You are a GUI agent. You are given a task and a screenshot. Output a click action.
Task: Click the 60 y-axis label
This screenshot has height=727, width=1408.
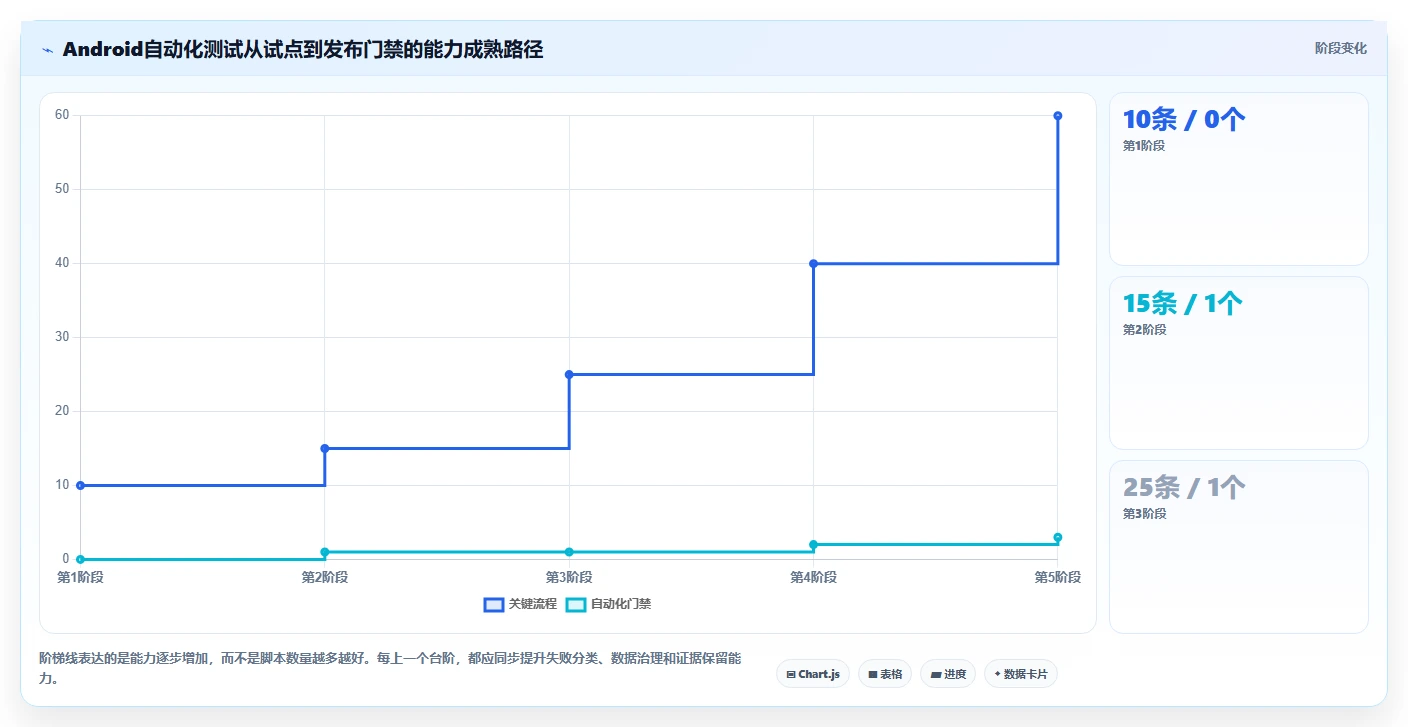[x=62, y=115]
